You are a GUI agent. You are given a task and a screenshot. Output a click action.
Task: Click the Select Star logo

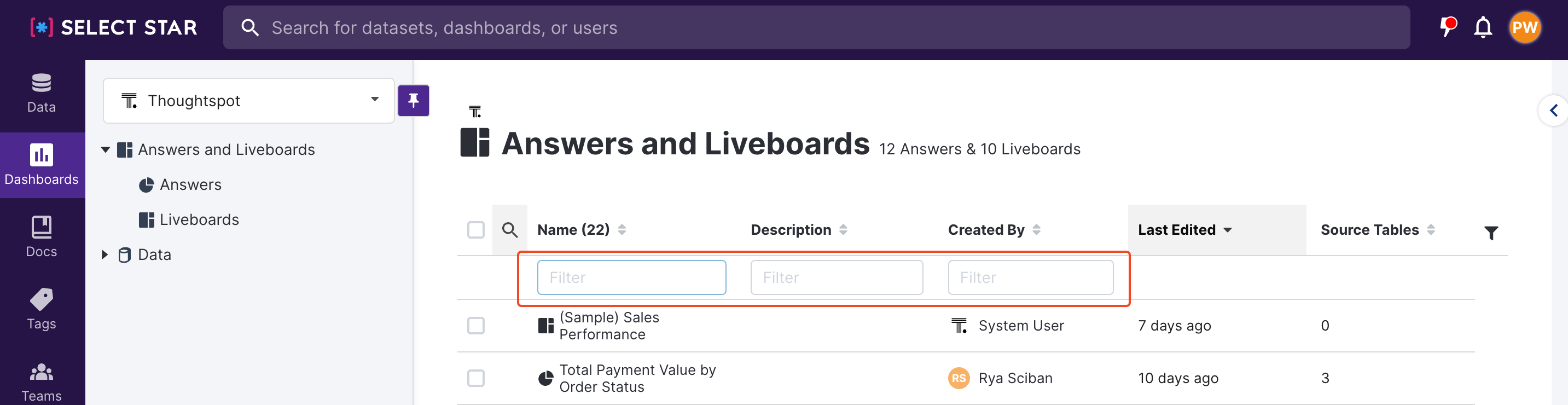pos(114,27)
